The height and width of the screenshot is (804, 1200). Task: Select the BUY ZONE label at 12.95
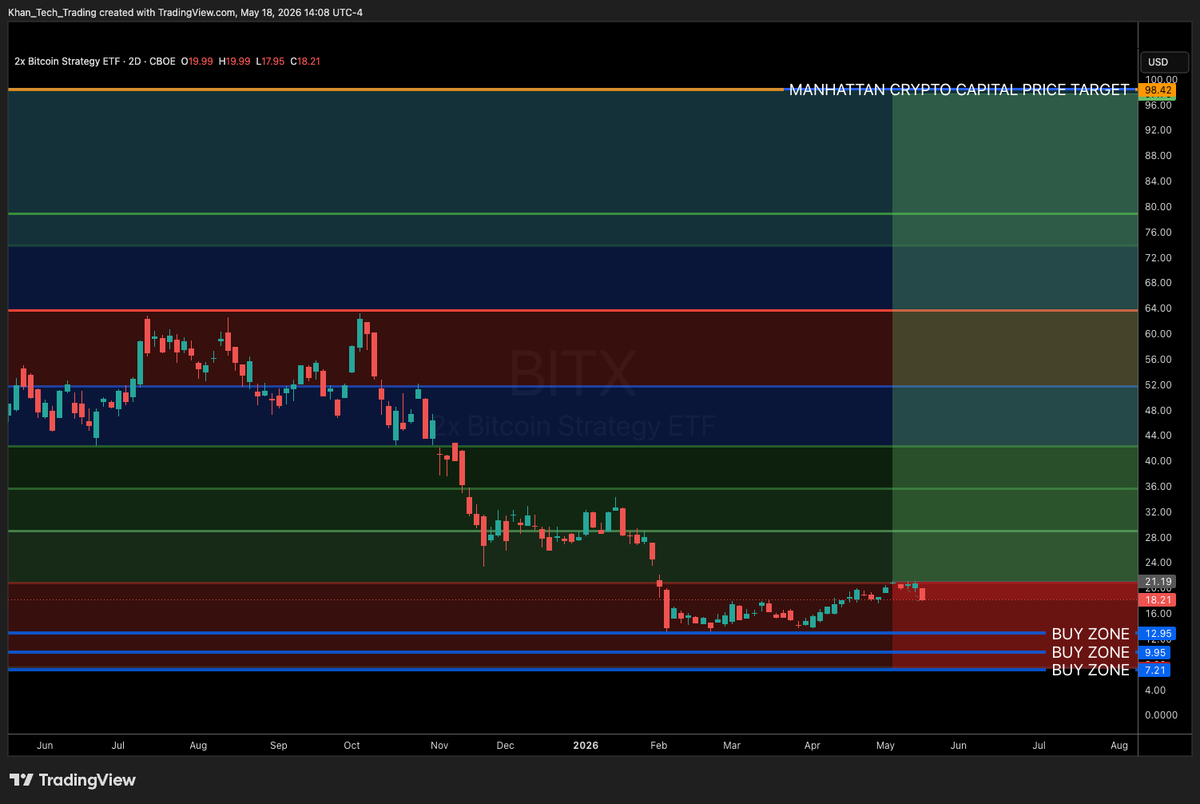[1090, 633]
